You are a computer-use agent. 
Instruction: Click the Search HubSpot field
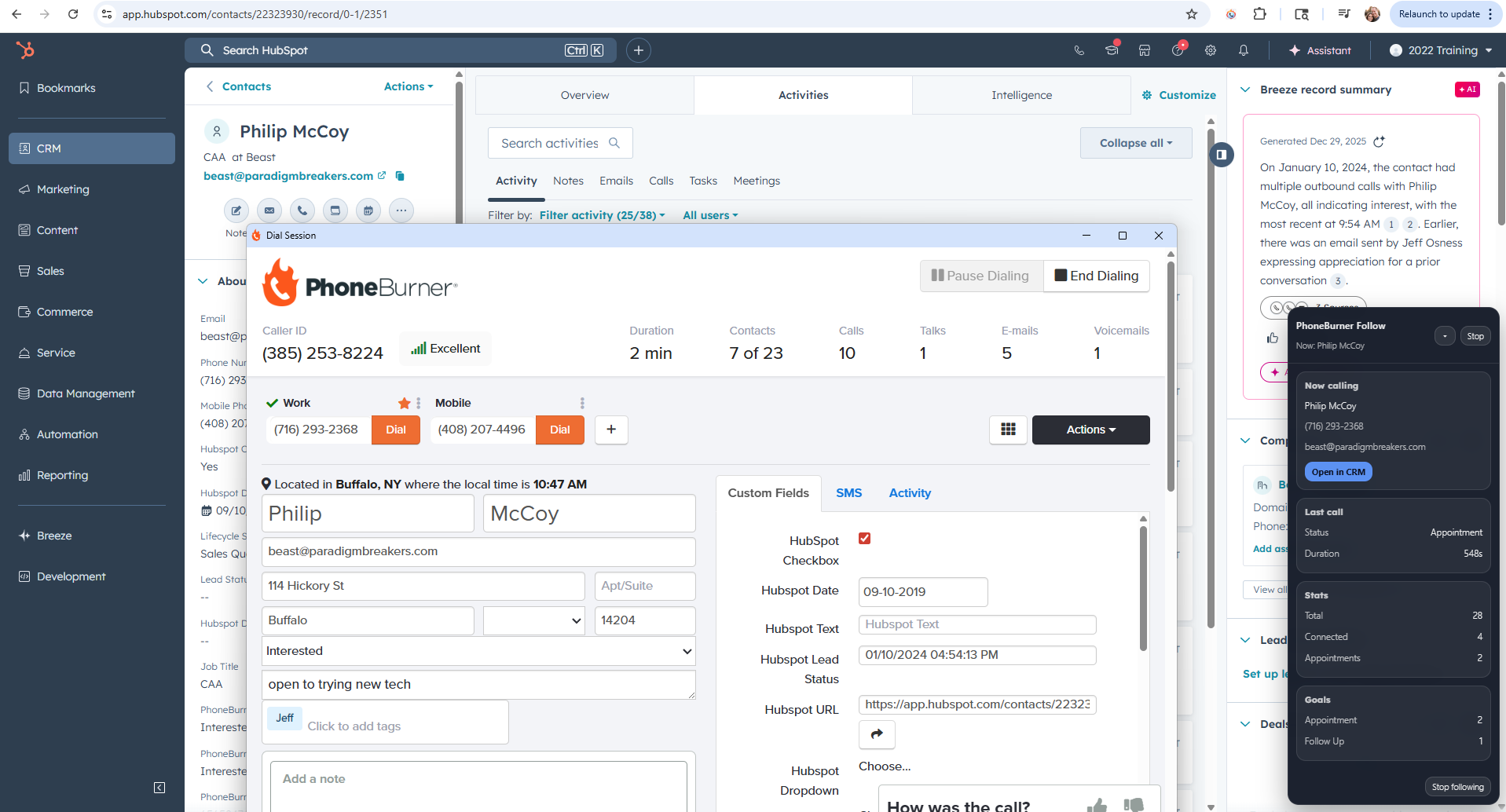pyautogui.click(x=401, y=50)
